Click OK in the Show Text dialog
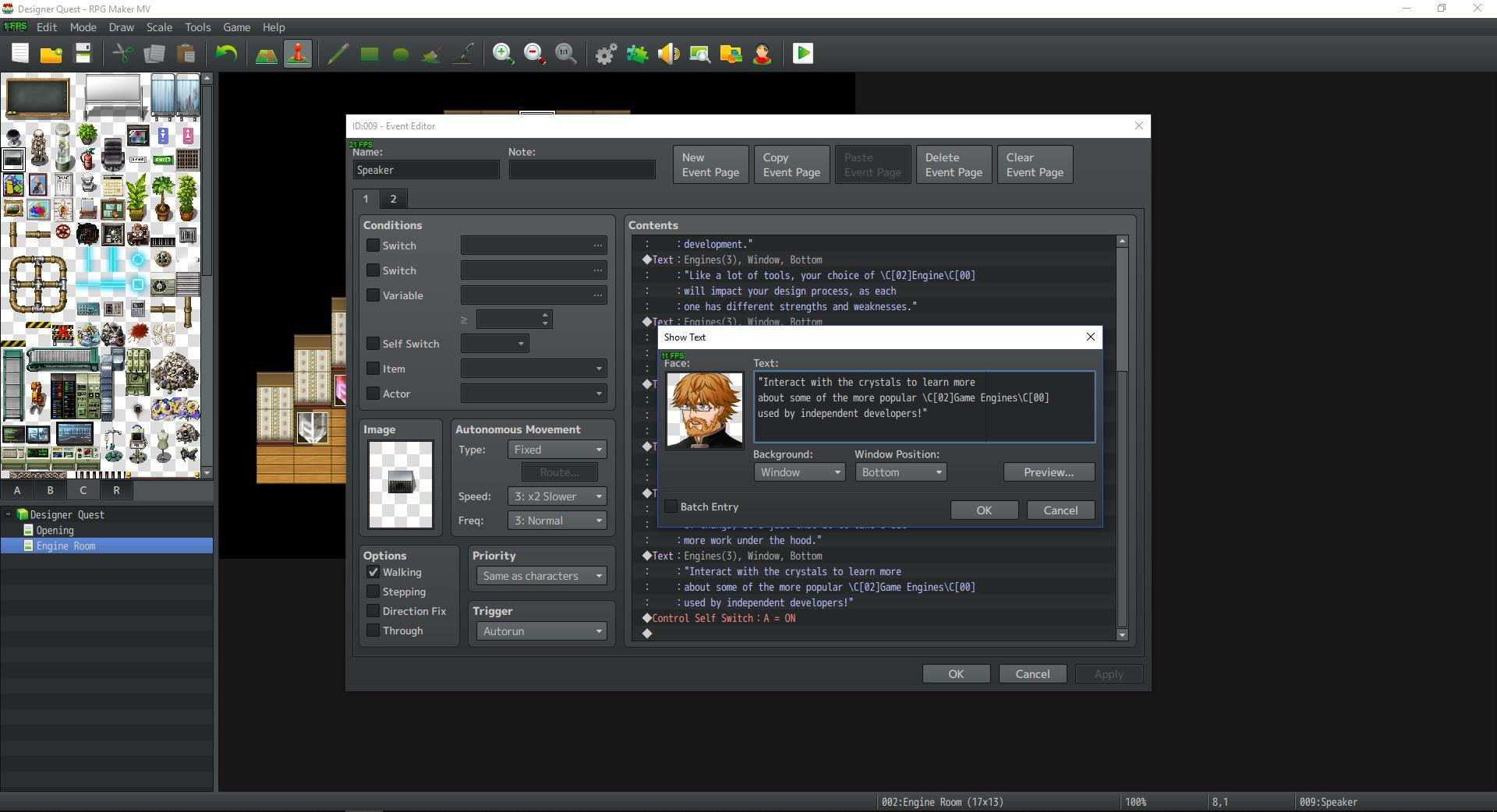Image resolution: width=1497 pixels, height=812 pixels. click(984, 510)
